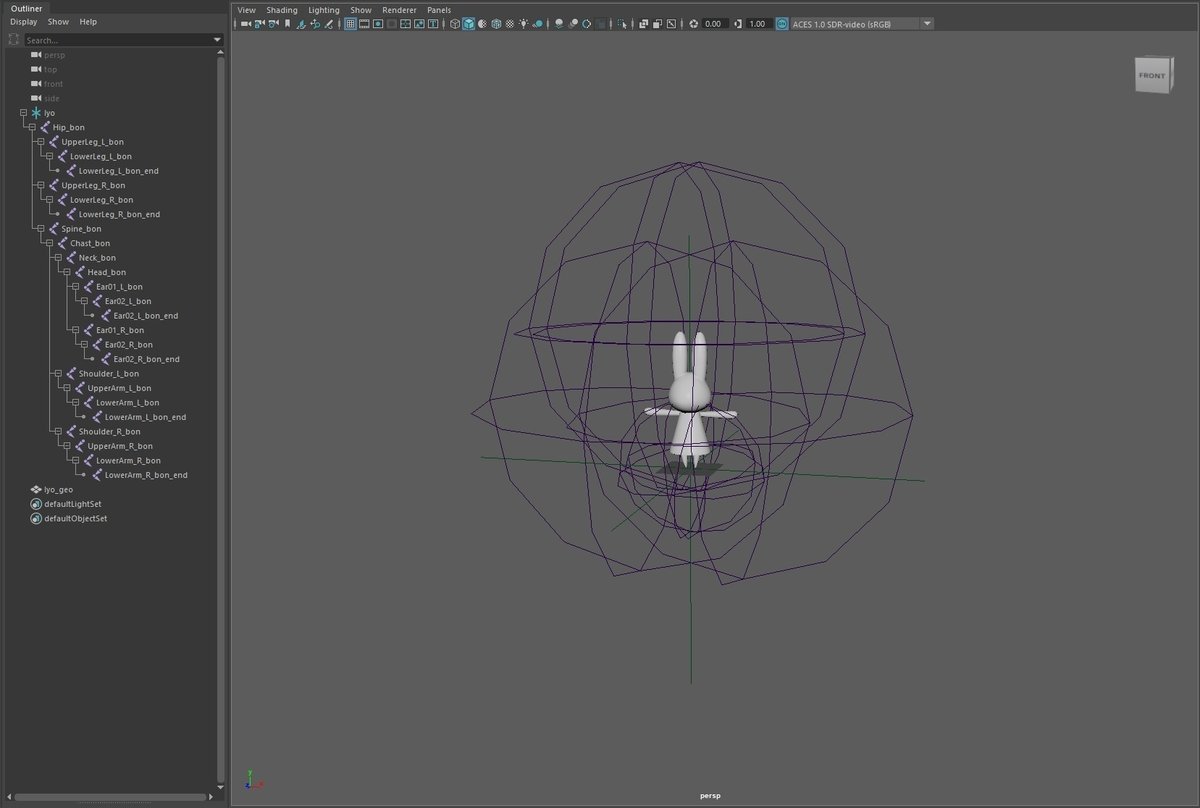
Task: Open the Outliner search filter dropdown arrow
Action: 217,40
